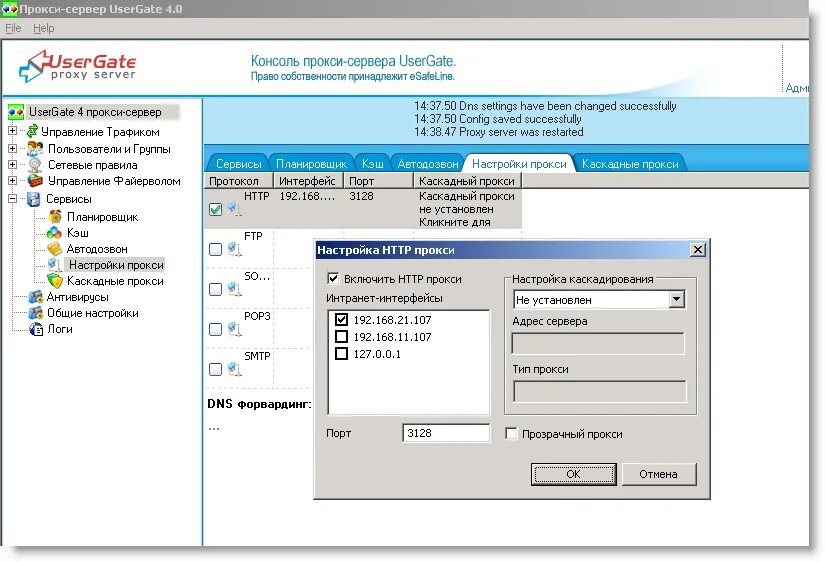Click the Настройки прокси icon in tree
Viewport: 825px width, 562px height.
pyautogui.click(x=55, y=265)
